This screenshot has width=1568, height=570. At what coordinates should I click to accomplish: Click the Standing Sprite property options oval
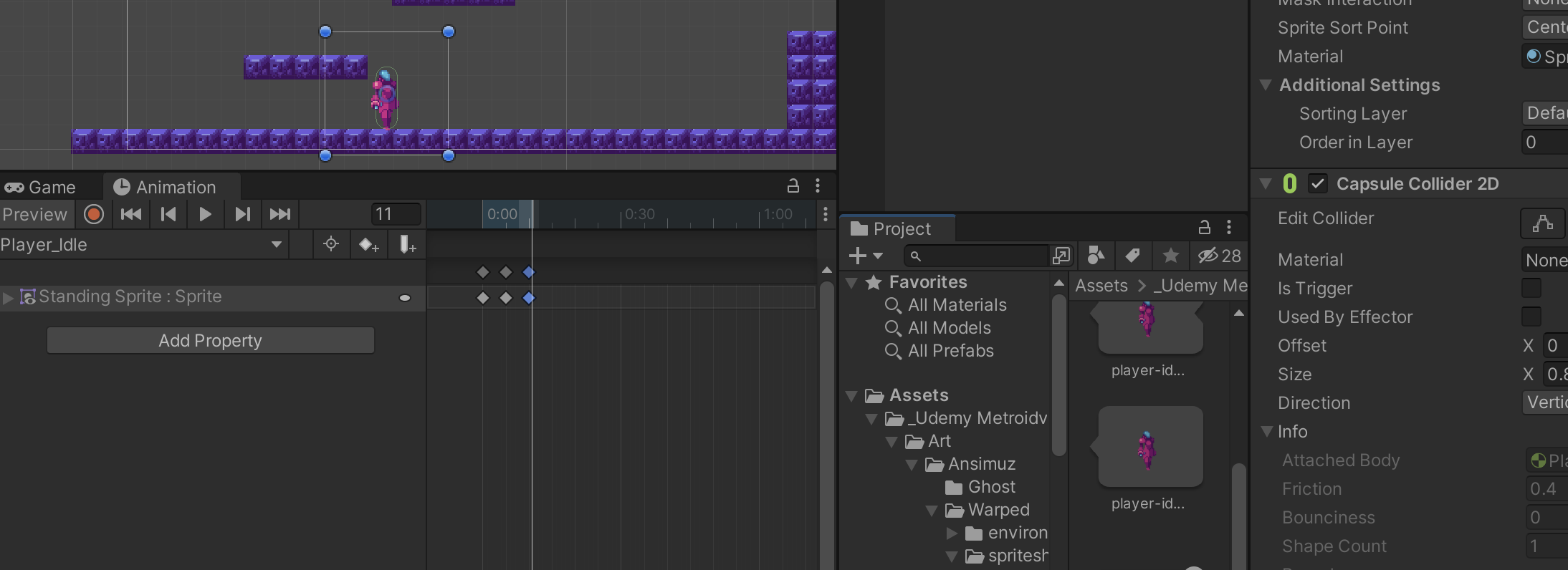(x=405, y=298)
